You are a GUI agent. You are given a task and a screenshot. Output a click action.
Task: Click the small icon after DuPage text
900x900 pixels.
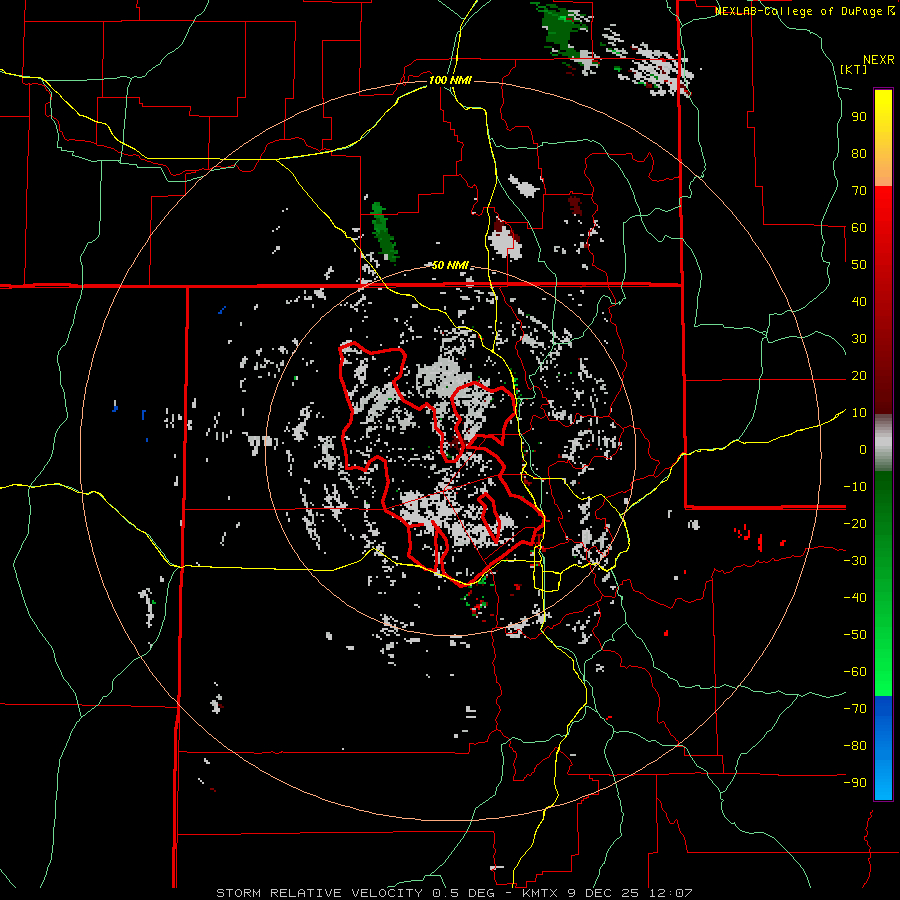pyautogui.click(x=891, y=11)
